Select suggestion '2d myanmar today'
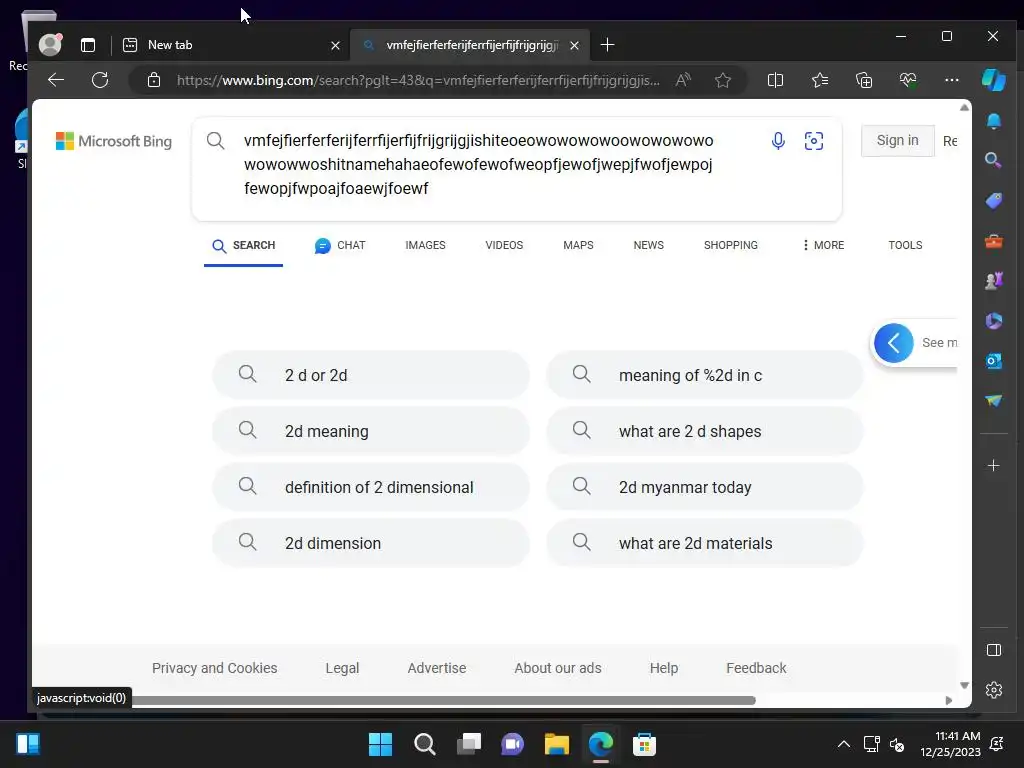The width and height of the screenshot is (1024, 768). (x=705, y=487)
